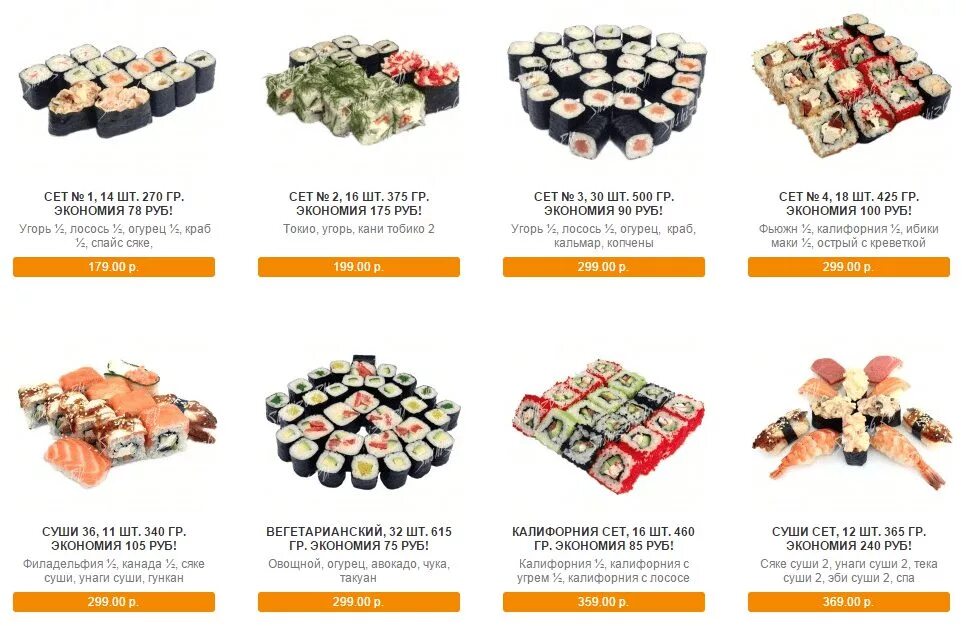View the Сет № 3 rolls image

(607, 91)
